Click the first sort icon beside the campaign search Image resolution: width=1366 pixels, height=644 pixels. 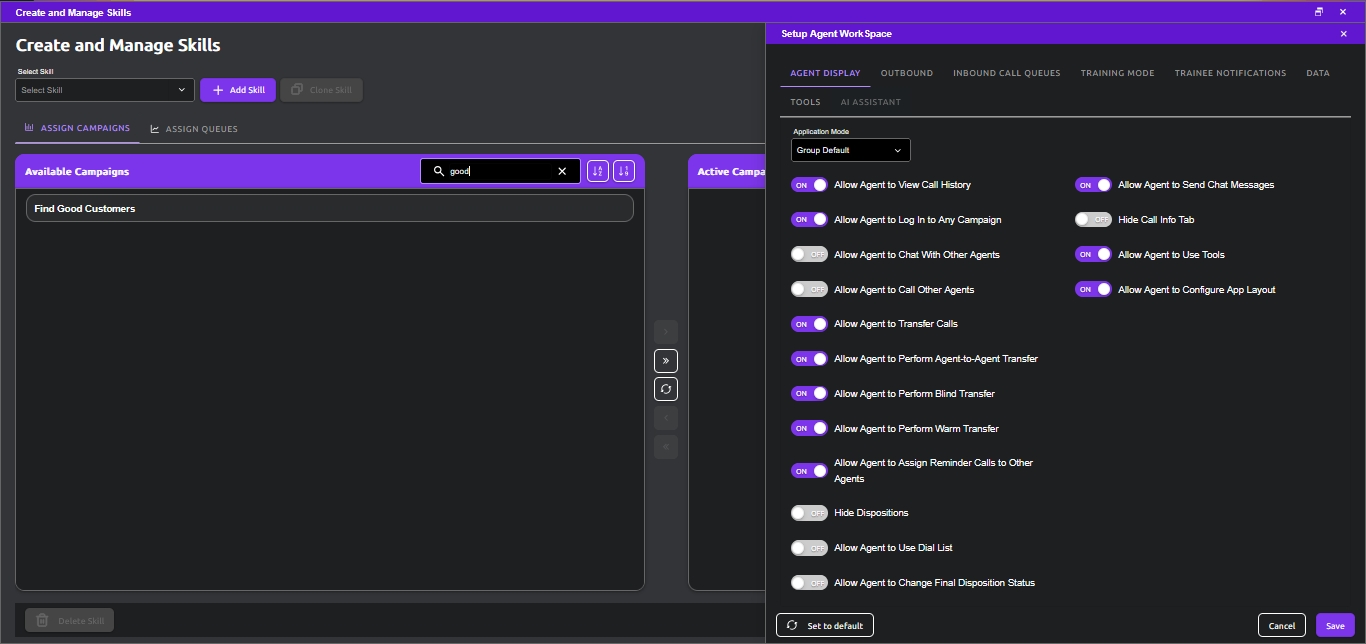[598, 171]
